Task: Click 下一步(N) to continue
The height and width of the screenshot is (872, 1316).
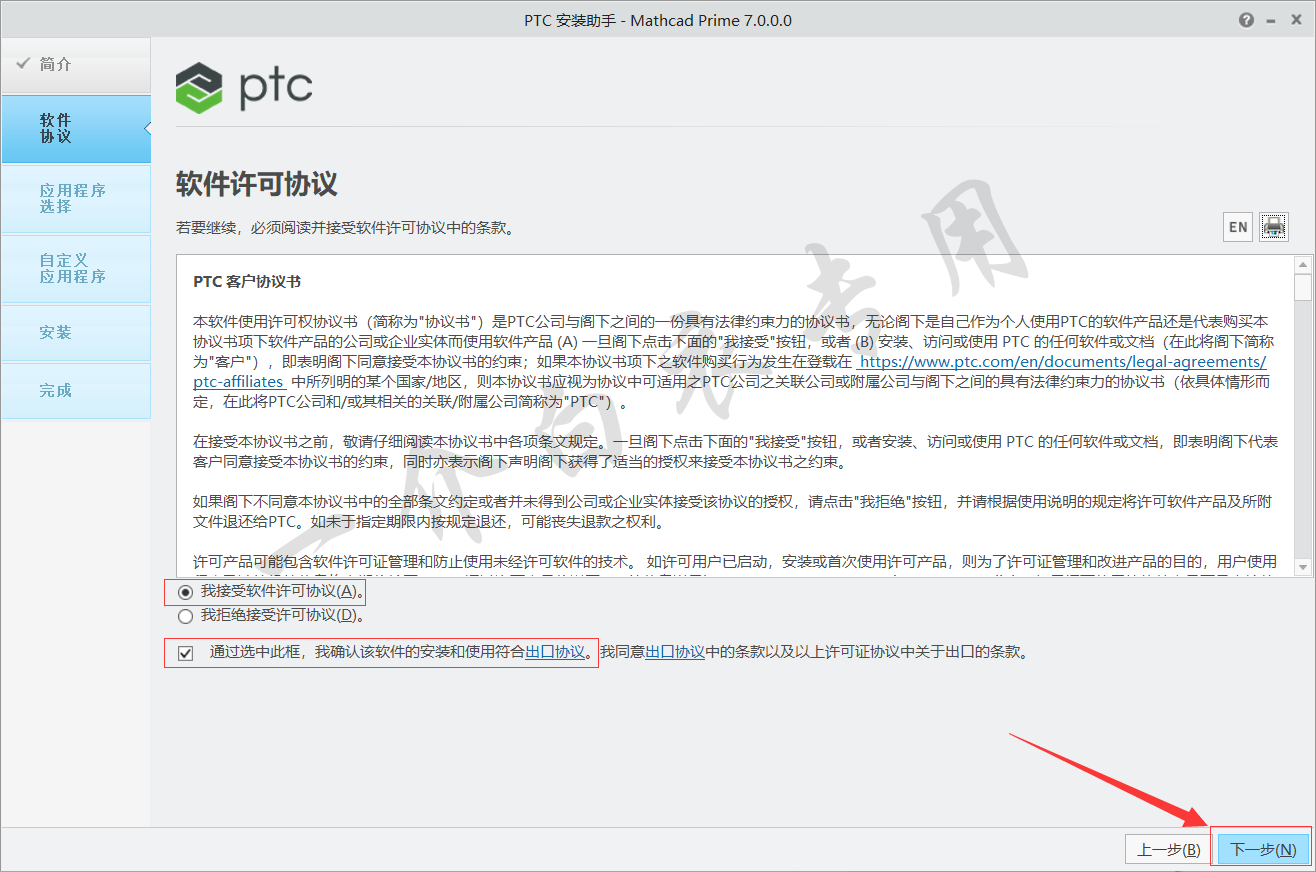Action: coord(1262,850)
